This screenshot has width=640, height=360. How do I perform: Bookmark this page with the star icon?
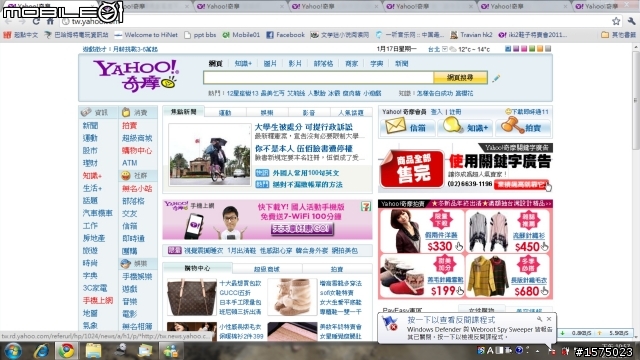(616, 21)
